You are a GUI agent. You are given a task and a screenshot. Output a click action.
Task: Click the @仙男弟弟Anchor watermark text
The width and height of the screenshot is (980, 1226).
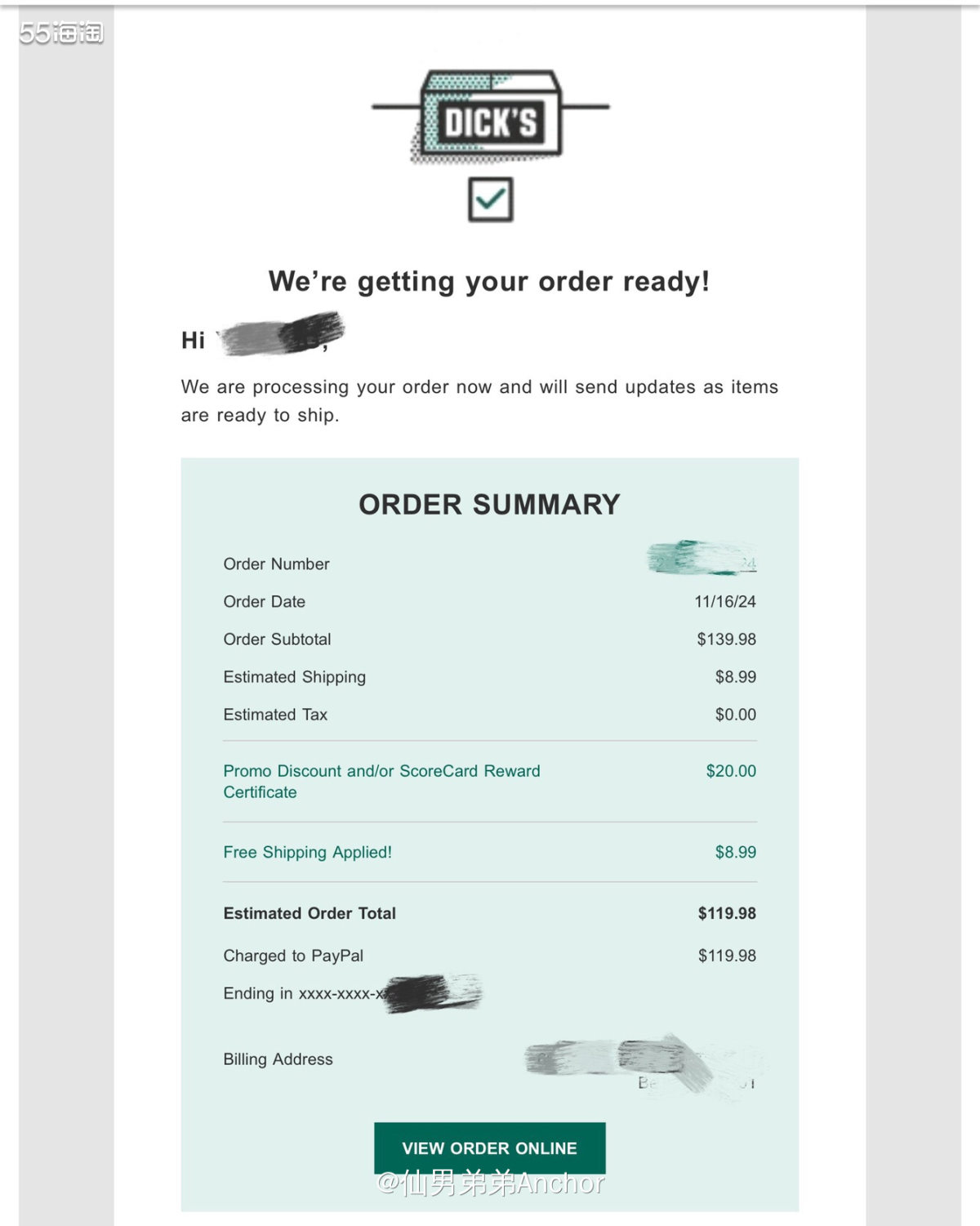490,1183
